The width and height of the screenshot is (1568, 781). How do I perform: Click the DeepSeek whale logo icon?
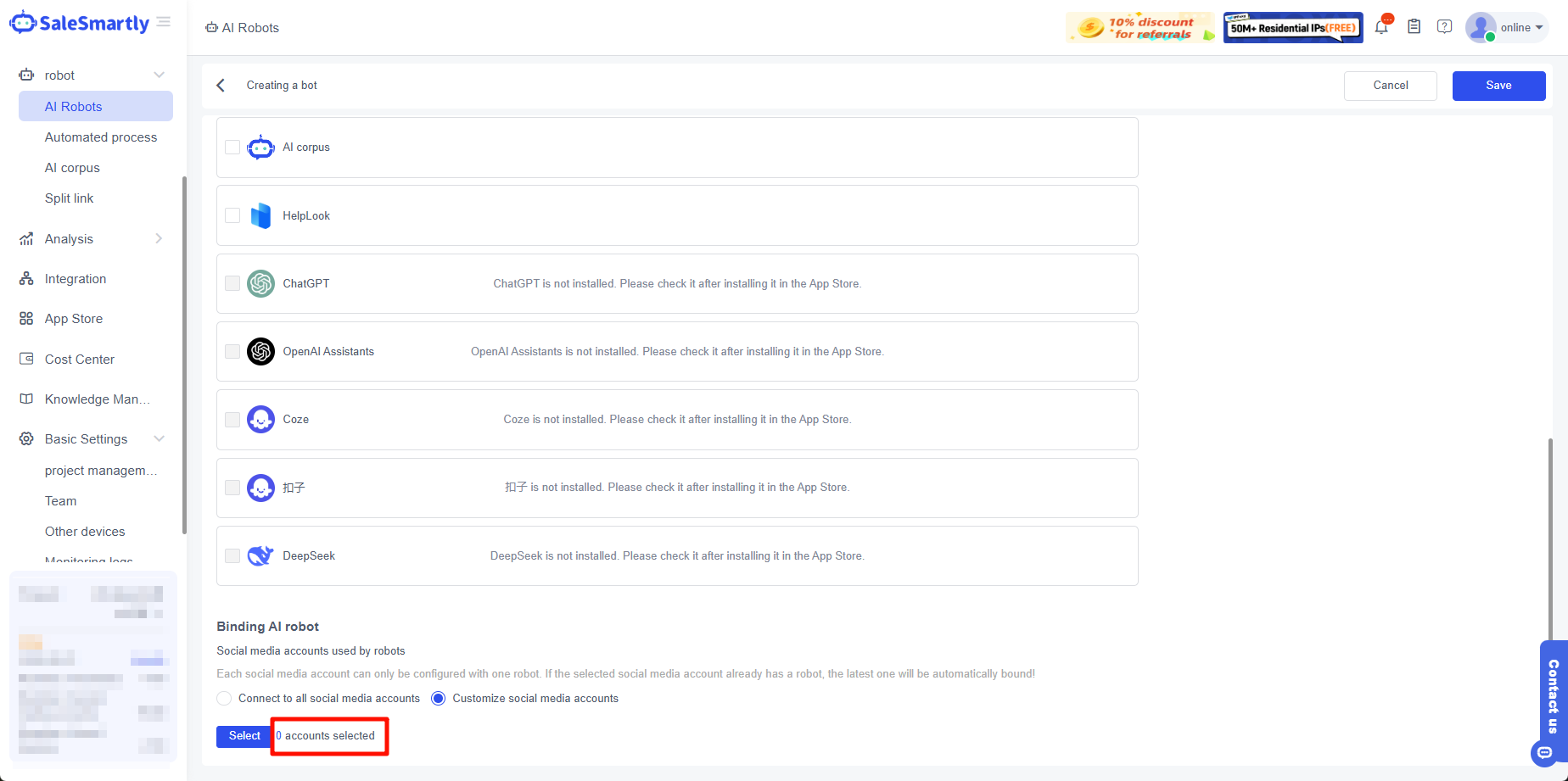[260, 555]
